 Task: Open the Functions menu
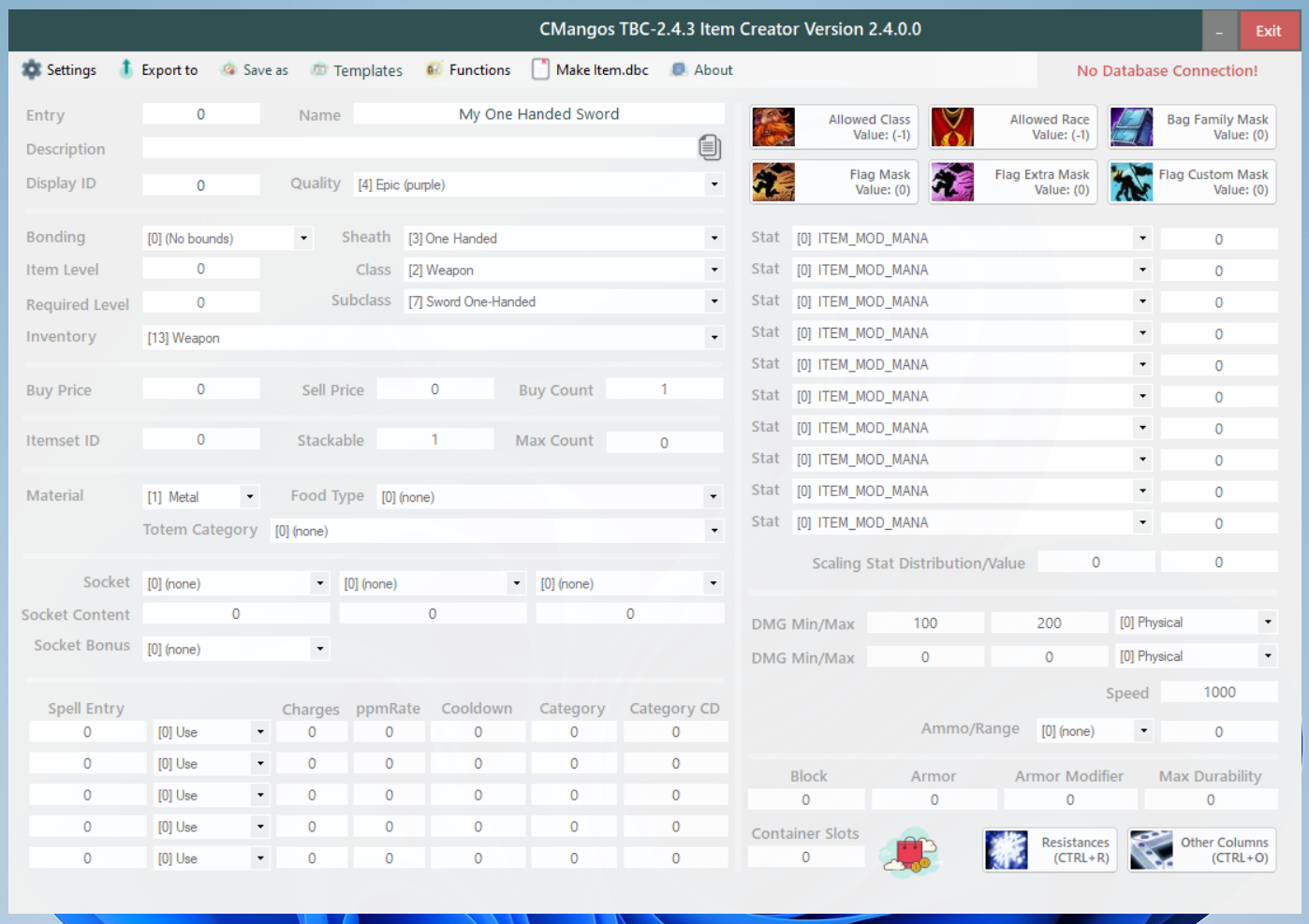tap(468, 69)
